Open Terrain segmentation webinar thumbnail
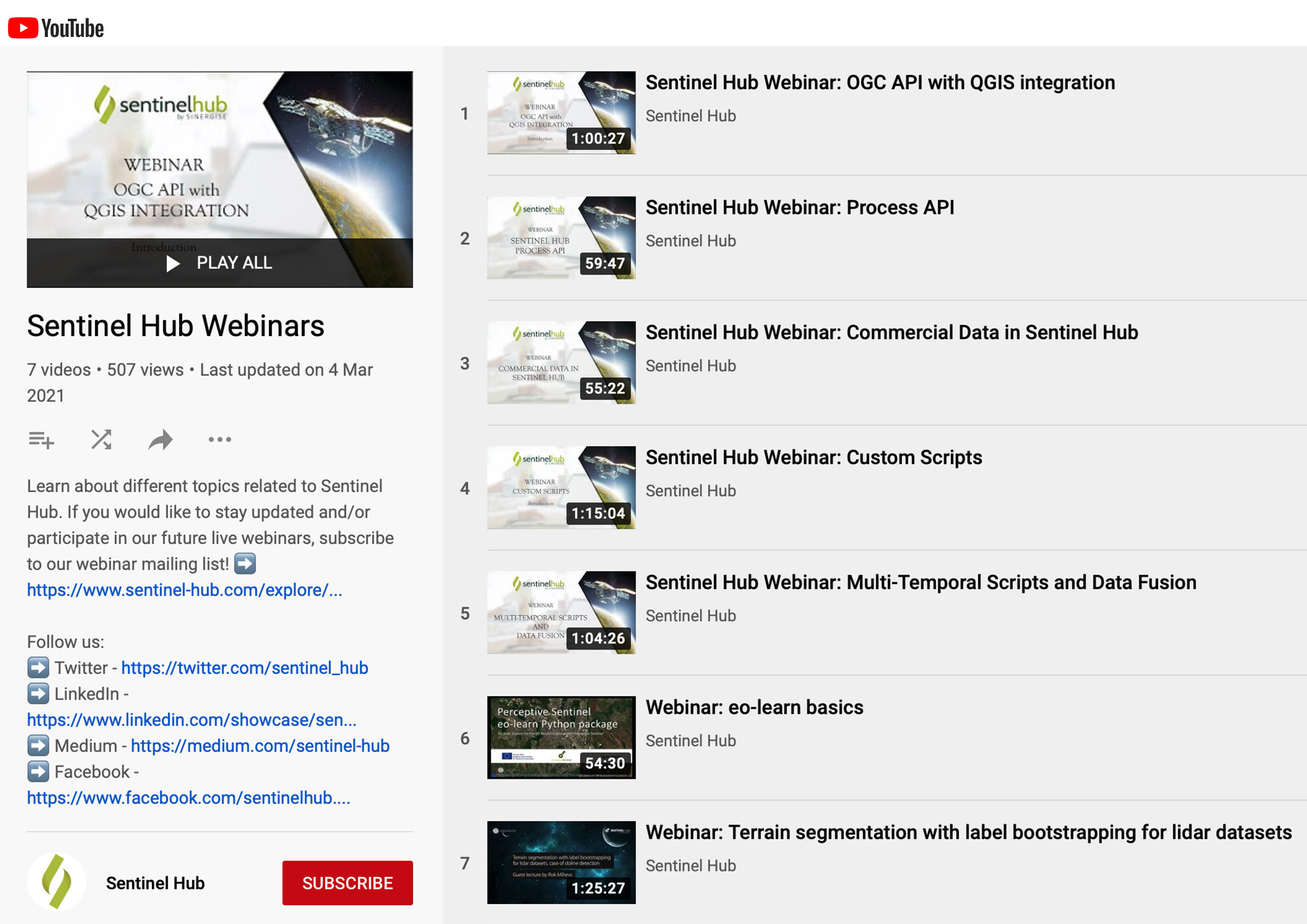This screenshot has width=1307, height=924. (x=561, y=862)
